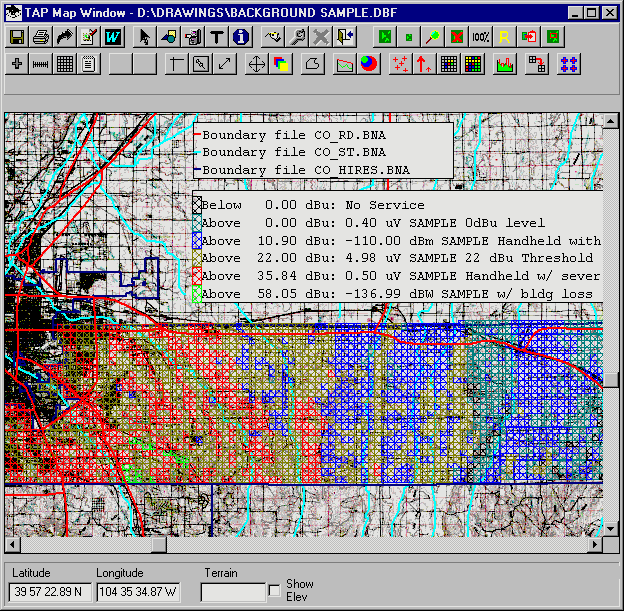This screenshot has width=624, height=611.
Task: Click the Save floppy disk icon
Action: (x=17, y=37)
